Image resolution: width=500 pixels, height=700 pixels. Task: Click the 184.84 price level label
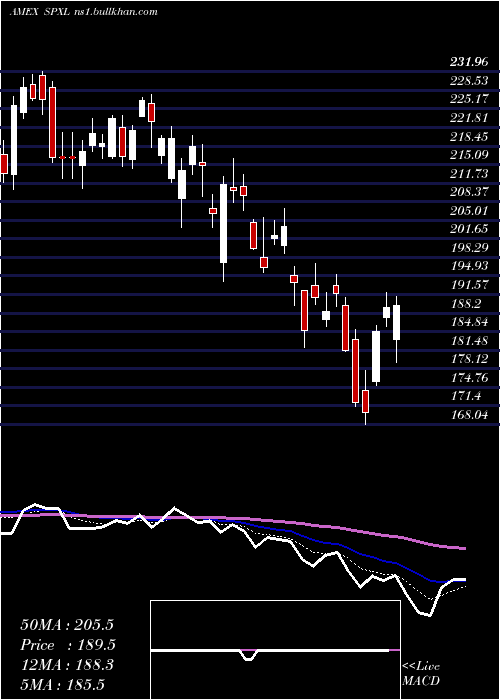[469, 322]
